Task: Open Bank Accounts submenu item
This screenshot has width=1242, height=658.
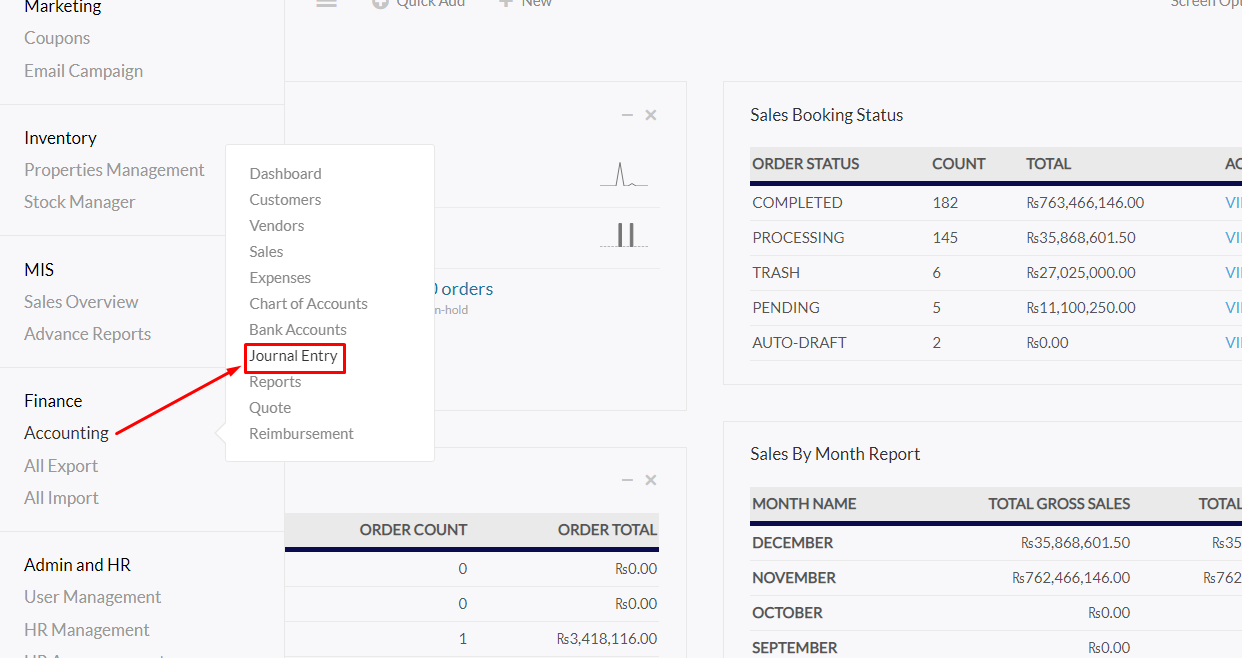Action: (x=298, y=330)
